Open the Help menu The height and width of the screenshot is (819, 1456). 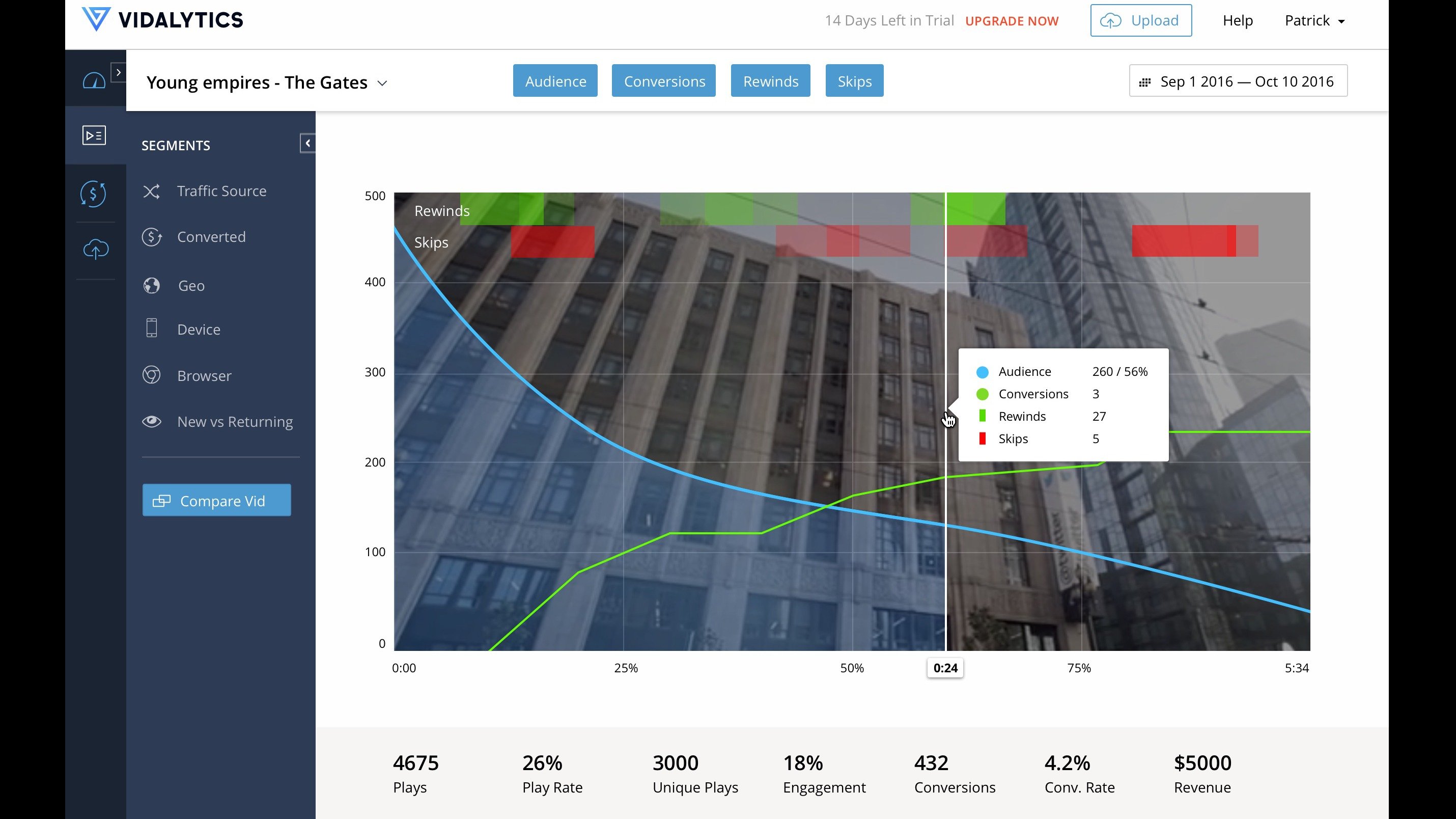(x=1237, y=21)
